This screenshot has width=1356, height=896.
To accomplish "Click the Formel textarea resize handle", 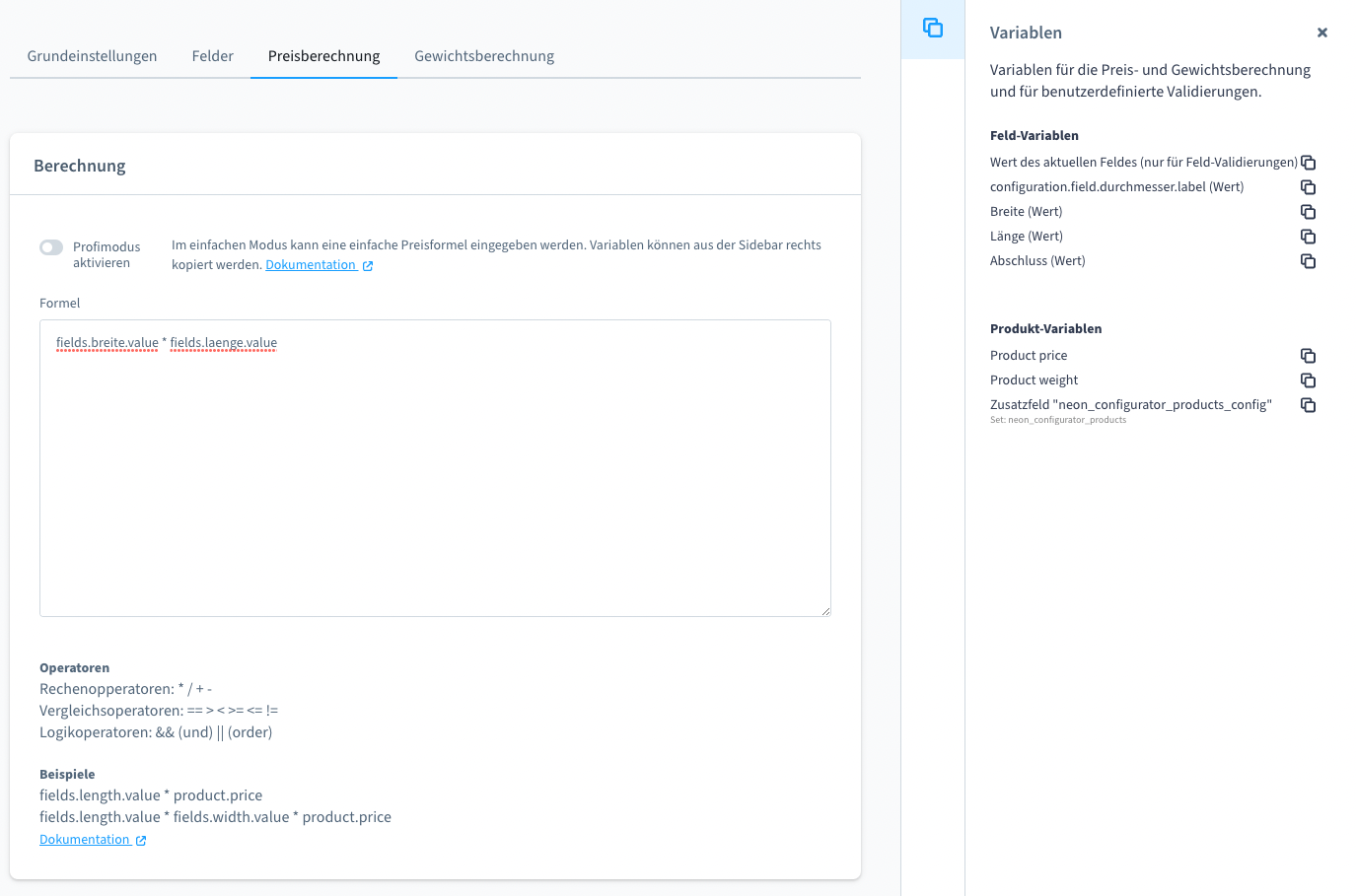I will (825, 611).
